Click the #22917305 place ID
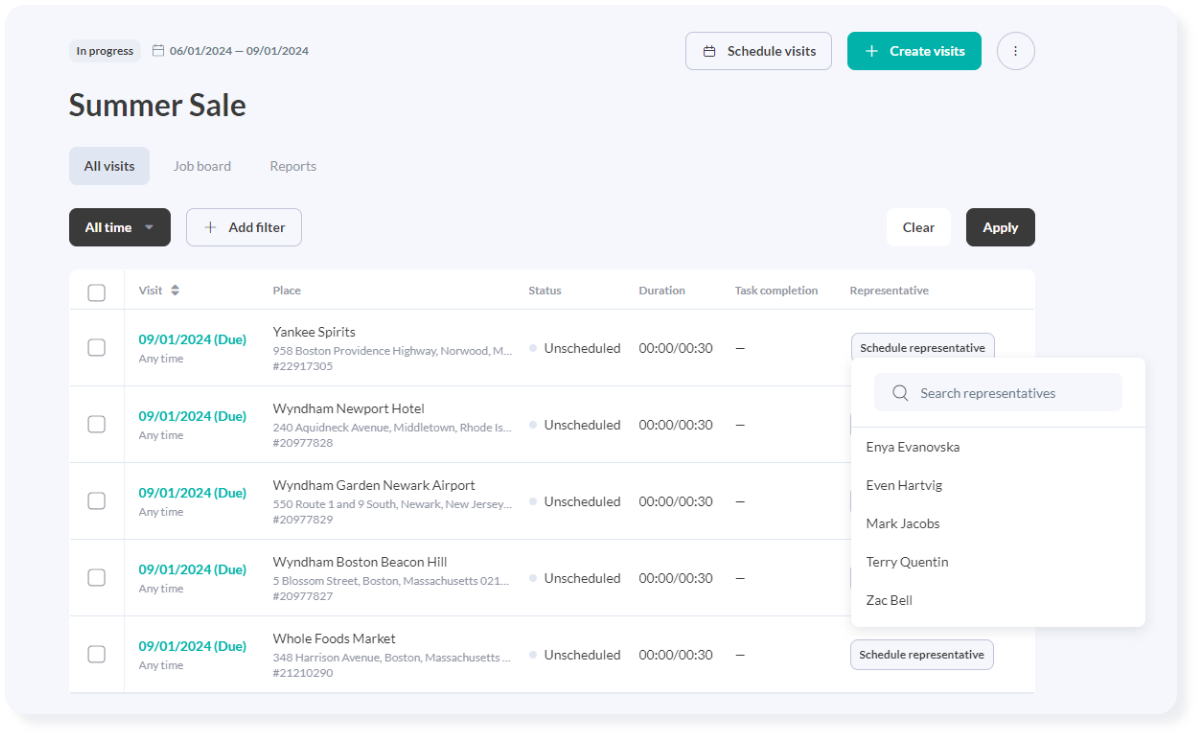This screenshot has width=1202, height=739. (x=303, y=366)
